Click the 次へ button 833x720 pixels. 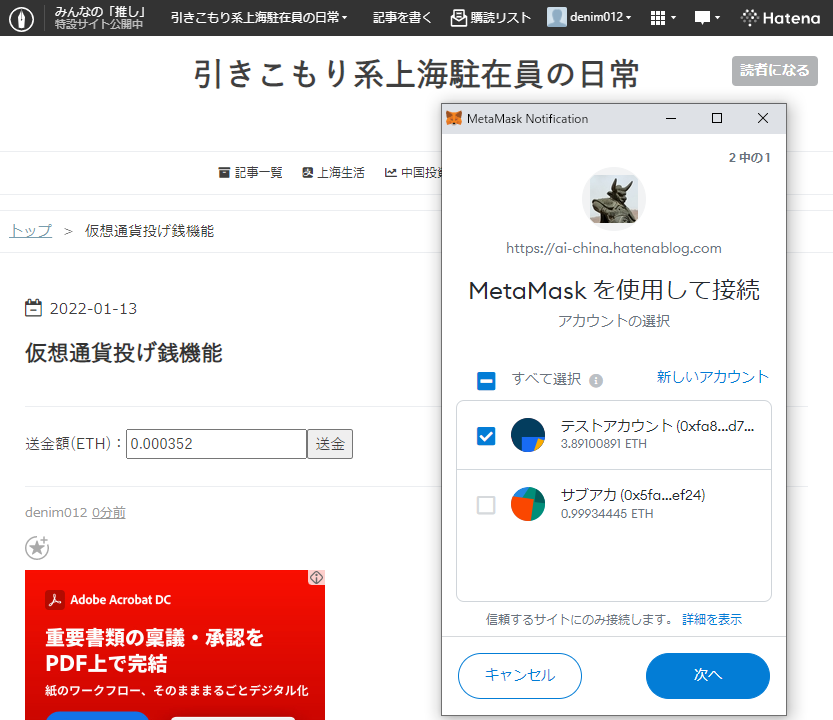click(x=708, y=675)
